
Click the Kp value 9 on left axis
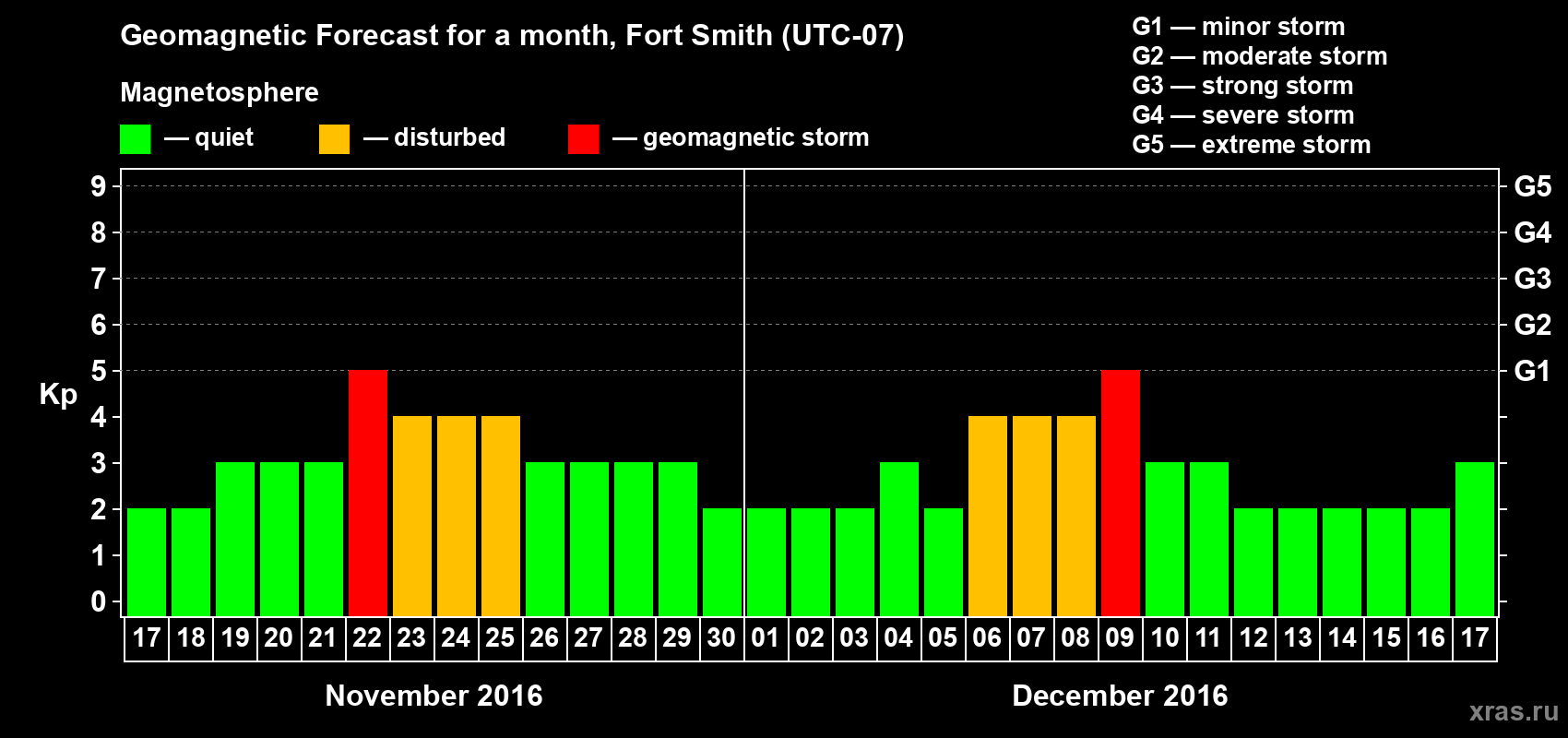[99, 186]
